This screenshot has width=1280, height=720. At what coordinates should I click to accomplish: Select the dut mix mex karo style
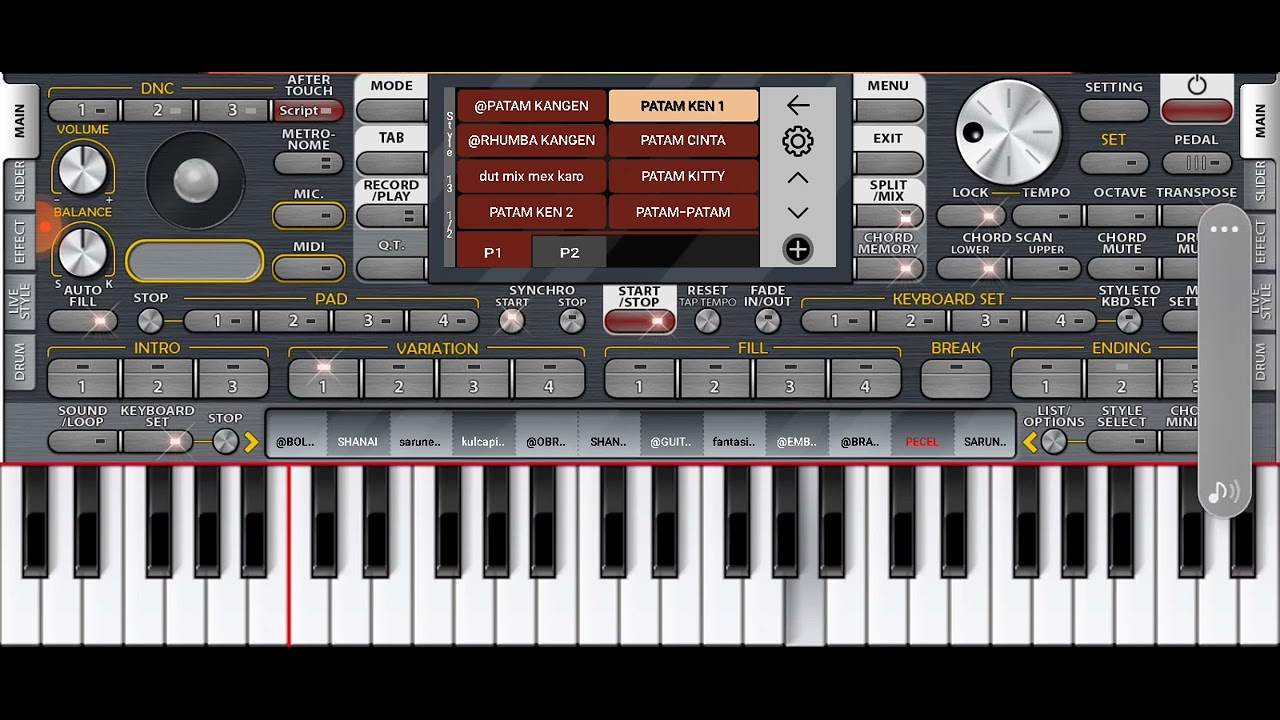(x=531, y=177)
